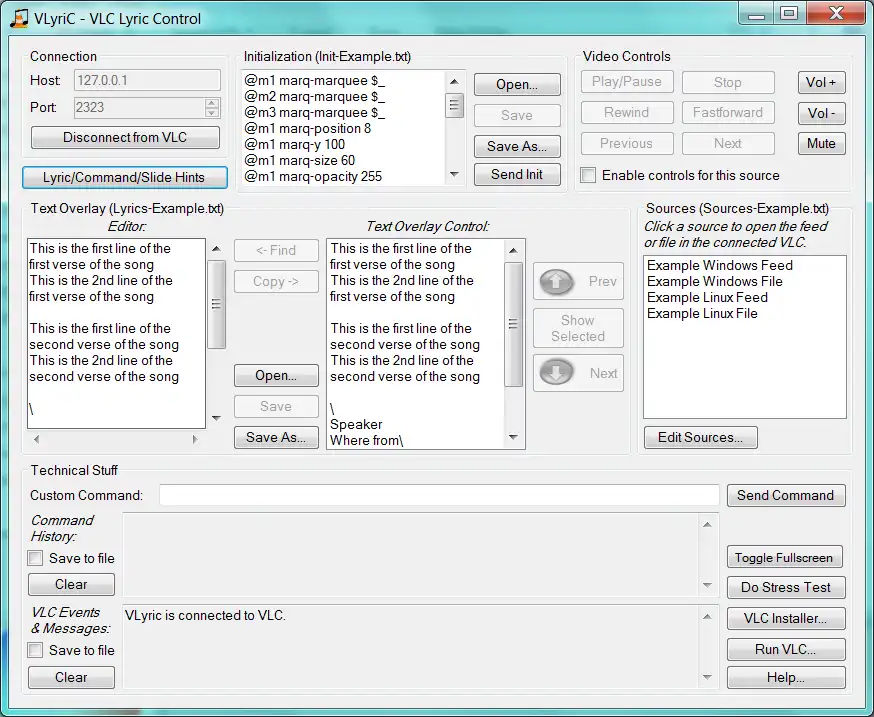The width and height of the screenshot is (874, 717).
Task: Click the Fastforward button
Action: [728, 113]
